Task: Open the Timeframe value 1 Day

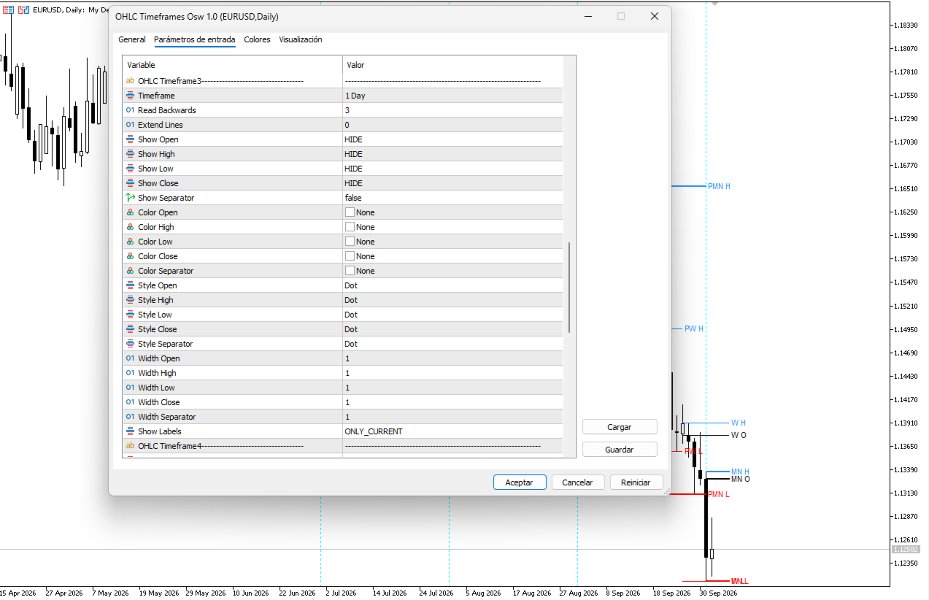Action: pyautogui.click(x=453, y=95)
